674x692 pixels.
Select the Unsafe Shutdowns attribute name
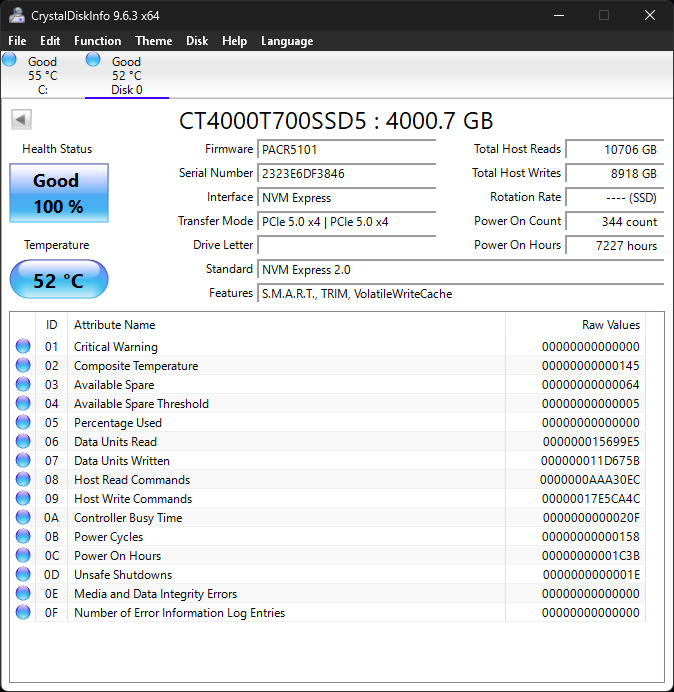(x=123, y=575)
